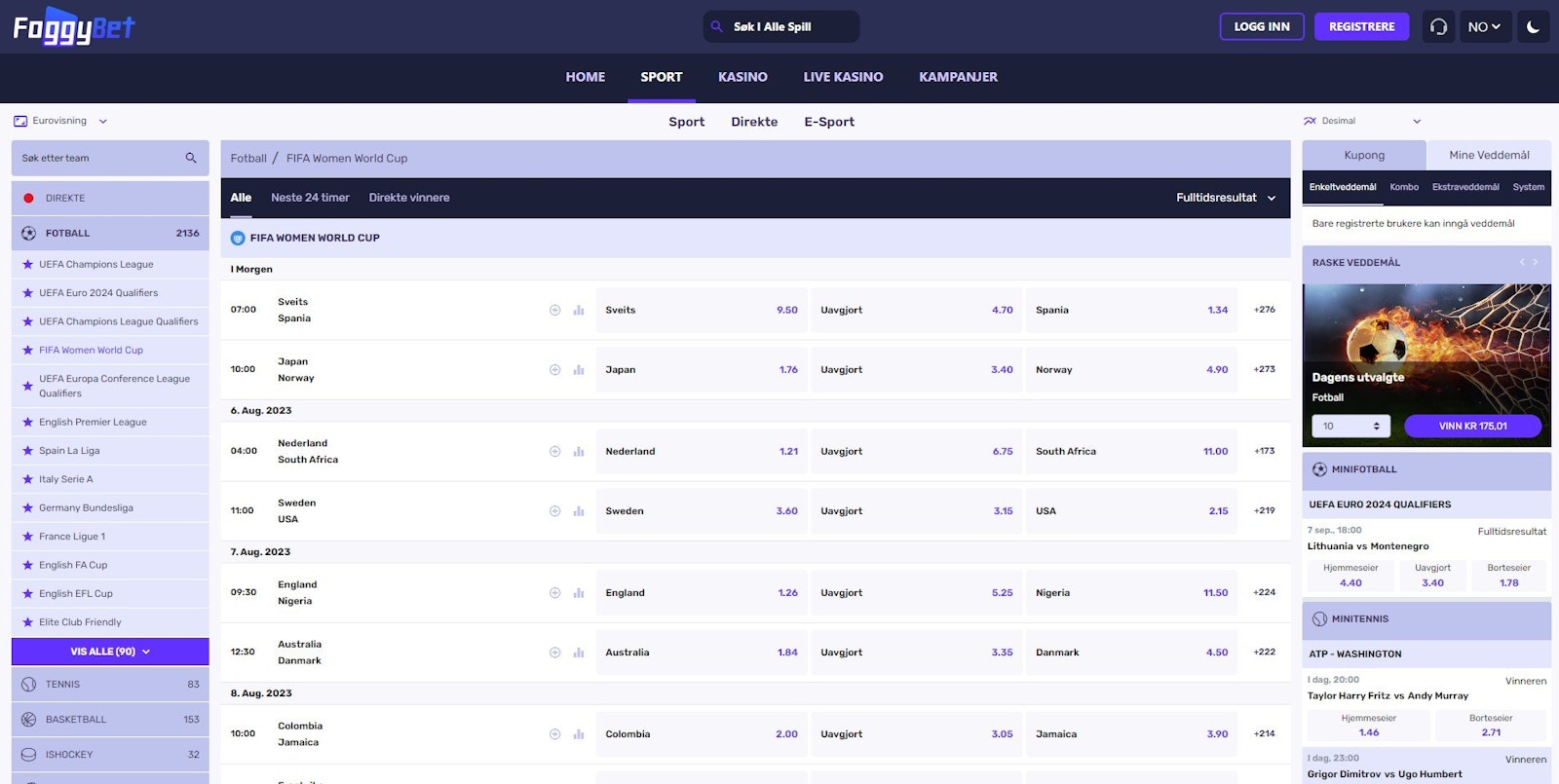The image size is (1559, 784).
Task: Open the Italy Serie A league link
Action: tap(66, 479)
